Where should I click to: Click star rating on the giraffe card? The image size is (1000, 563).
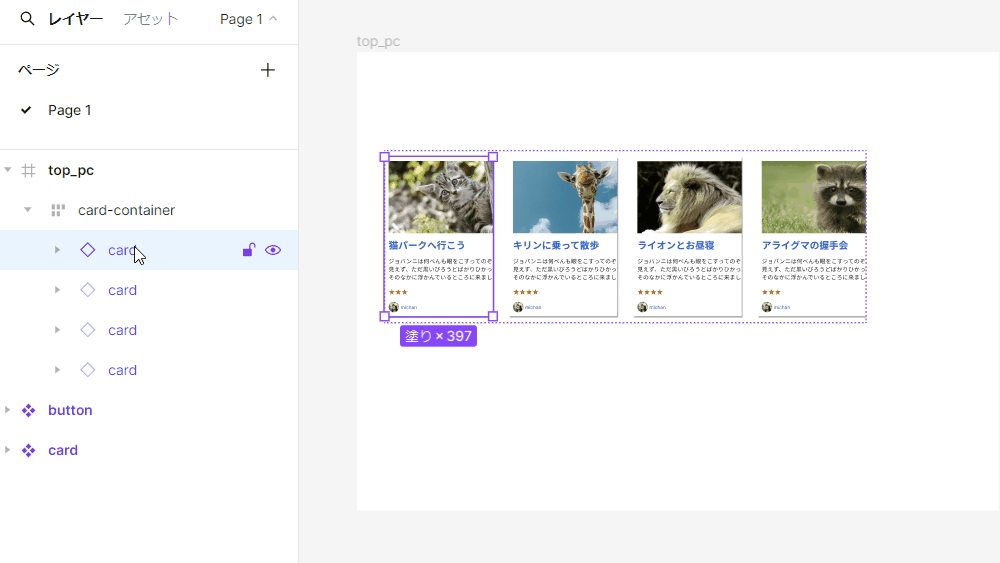pos(526,292)
